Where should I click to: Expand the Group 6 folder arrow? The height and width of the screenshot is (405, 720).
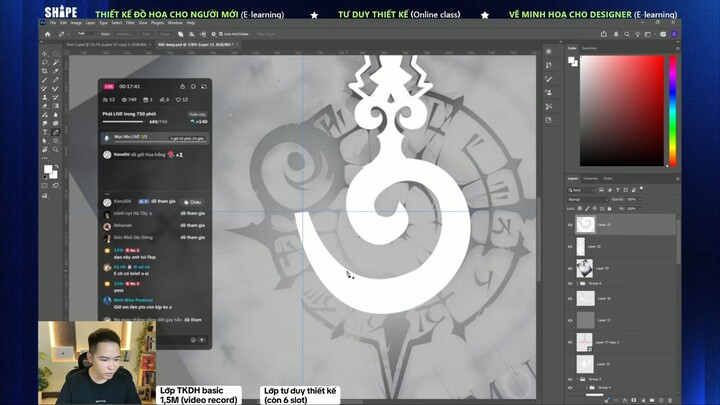(578, 283)
